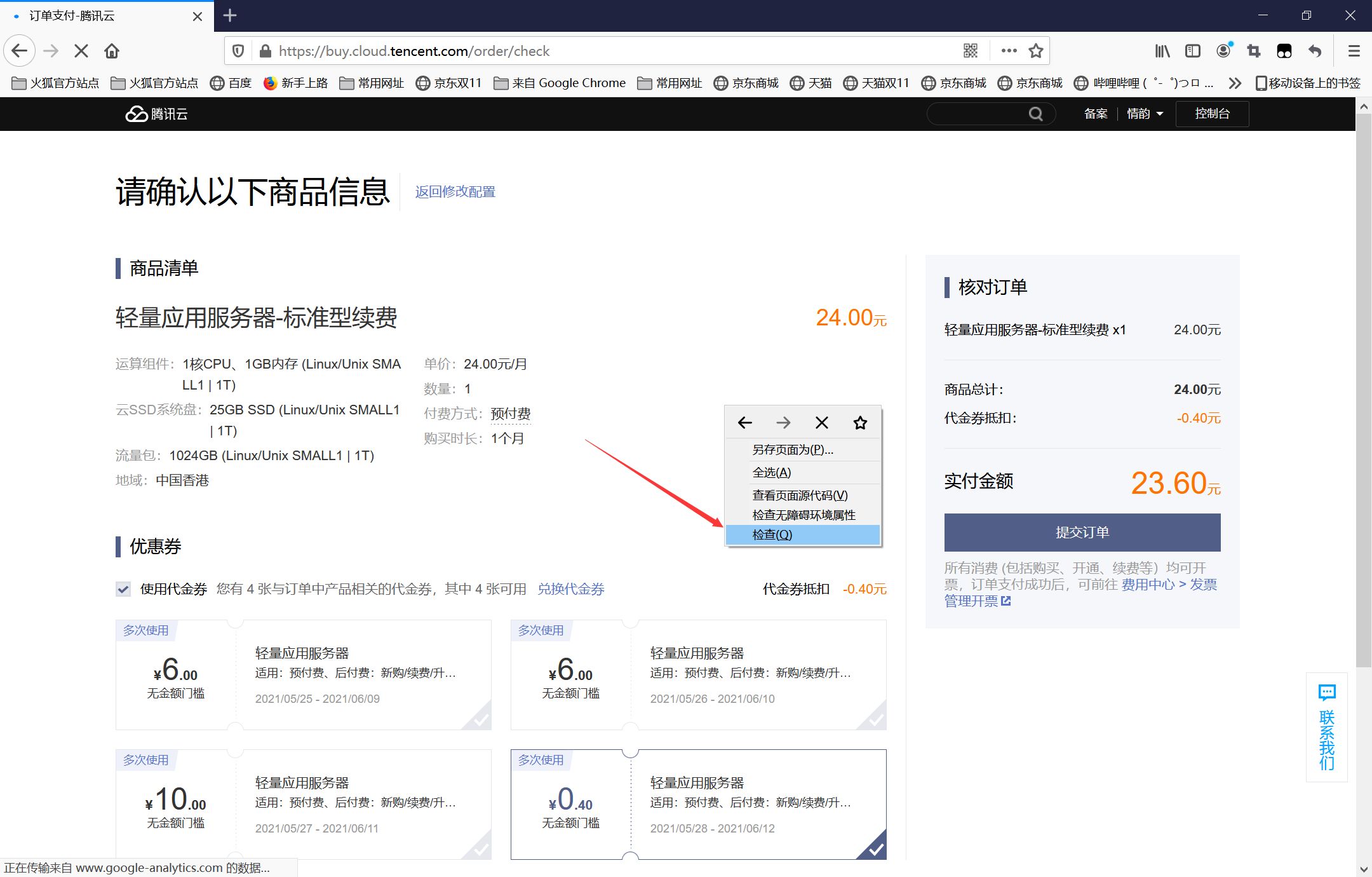This screenshot has height=877, width=1372.
Task: Toggle the 使用代金券 checkbox
Action: click(x=123, y=589)
